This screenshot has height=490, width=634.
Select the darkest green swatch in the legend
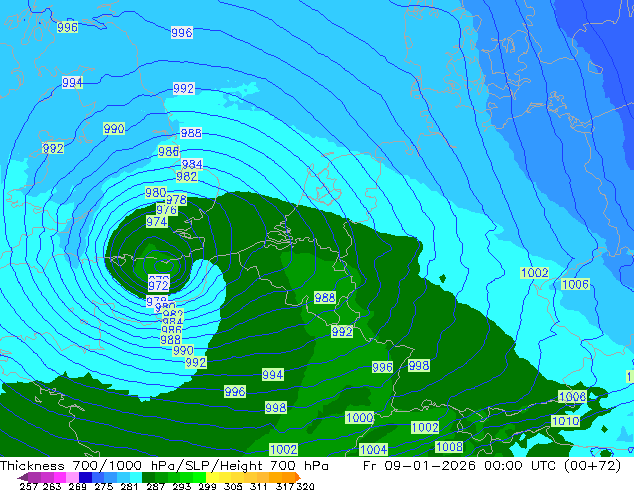(148, 477)
